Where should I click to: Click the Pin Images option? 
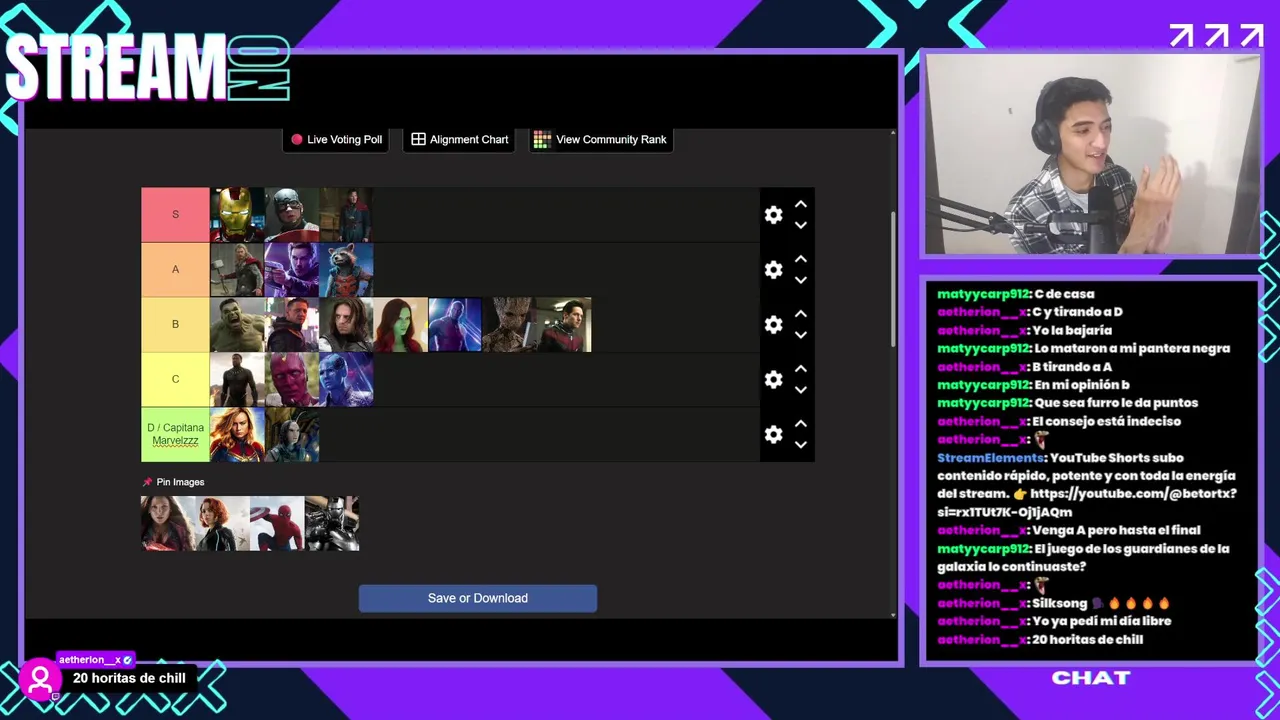coord(172,482)
